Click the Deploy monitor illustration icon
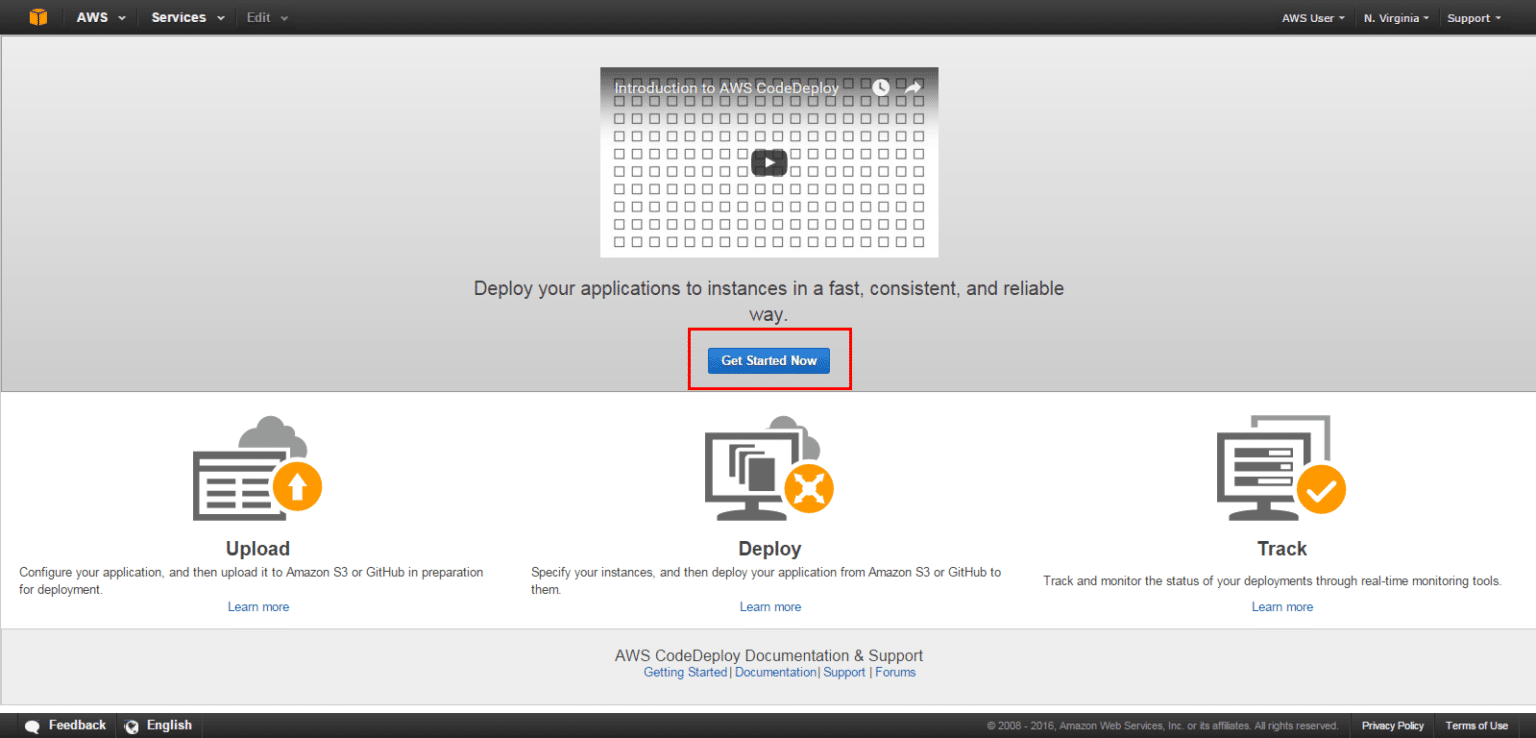This screenshot has height=738, width=1536. click(x=768, y=468)
